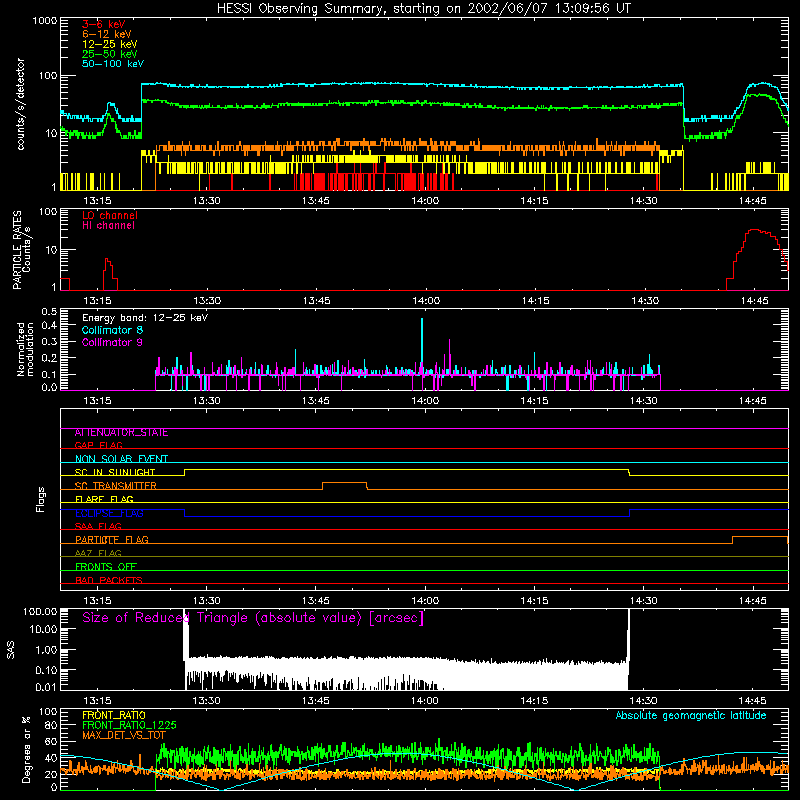Select the orange '6-12 keV' legend label
Viewport: 800px width, 800px height.
(107, 34)
